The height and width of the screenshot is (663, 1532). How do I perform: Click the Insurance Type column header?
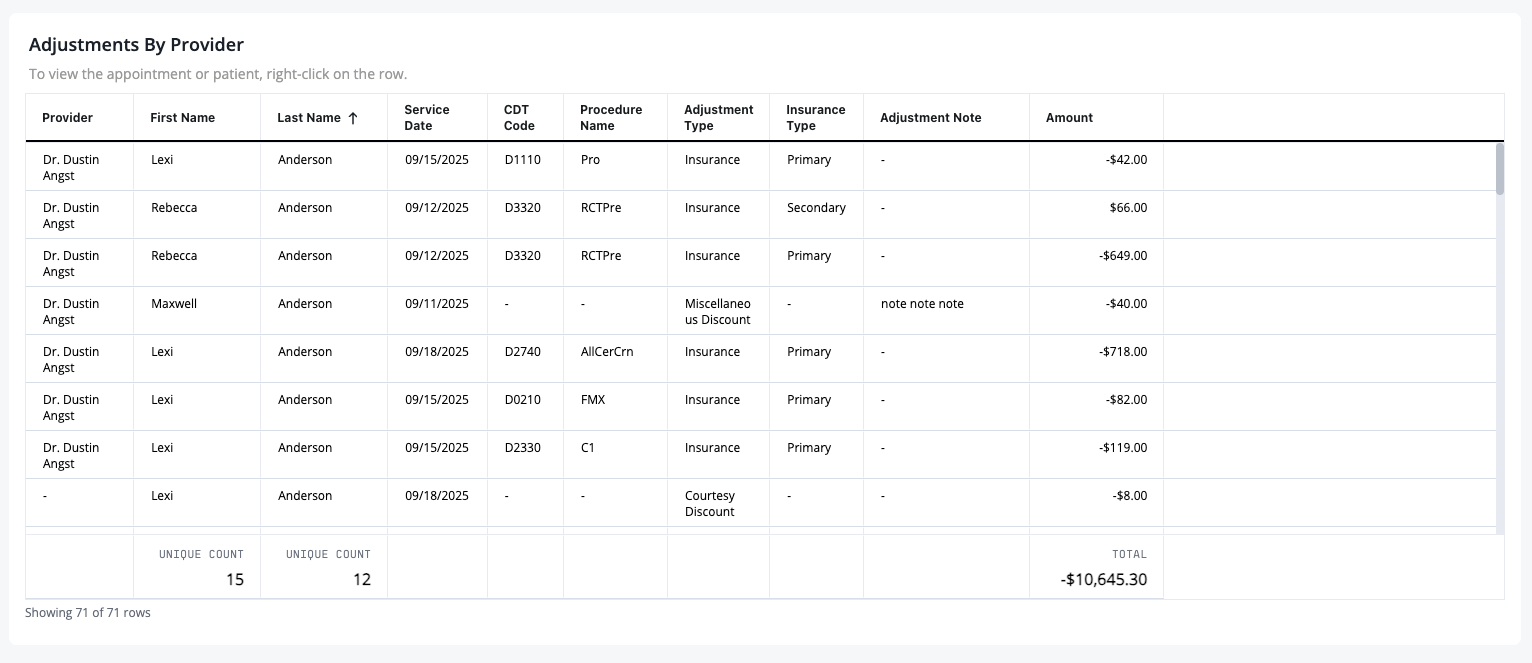(816, 118)
